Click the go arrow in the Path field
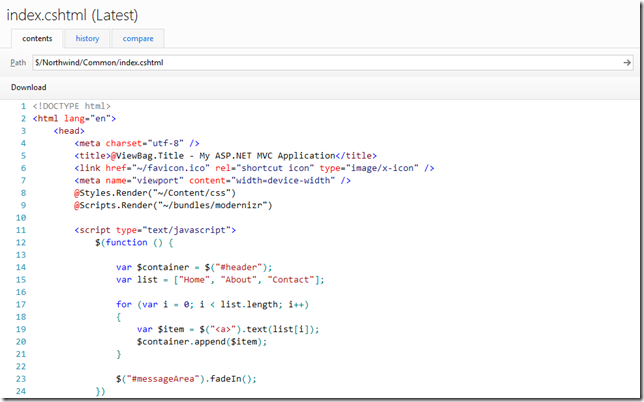644x402 pixels. click(627, 63)
